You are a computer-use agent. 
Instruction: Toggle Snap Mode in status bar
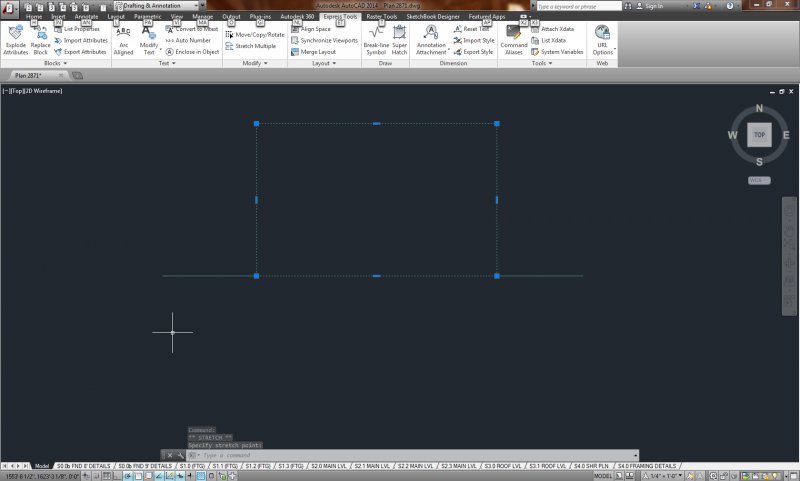click(x=96, y=476)
